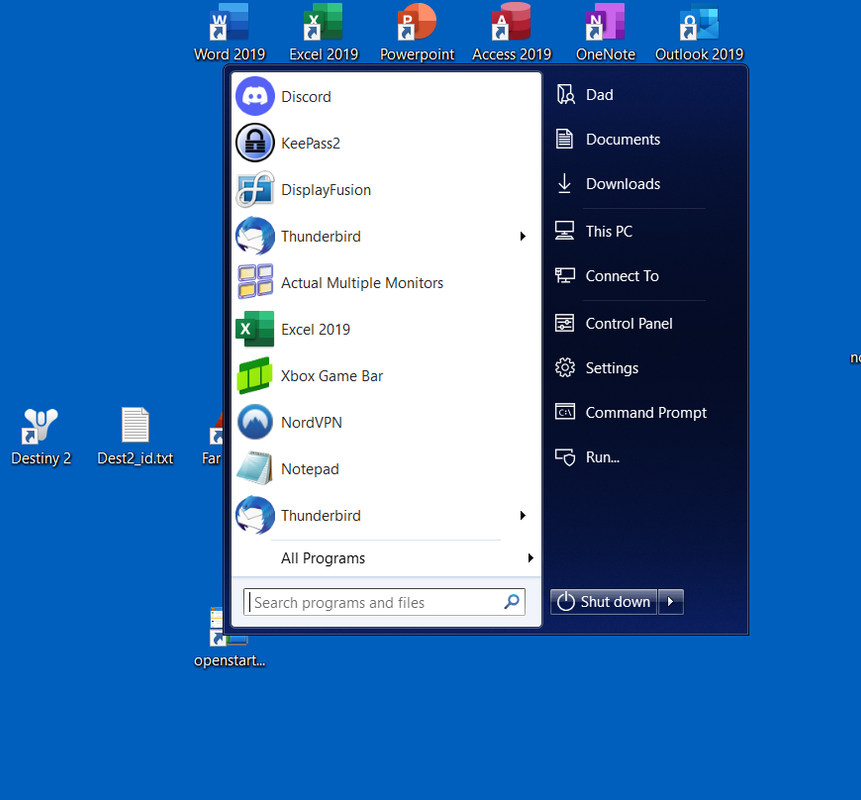This screenshot has width=861, height=800.
Task: Click the "Connect To" label
Action: (x=622, y=276)
